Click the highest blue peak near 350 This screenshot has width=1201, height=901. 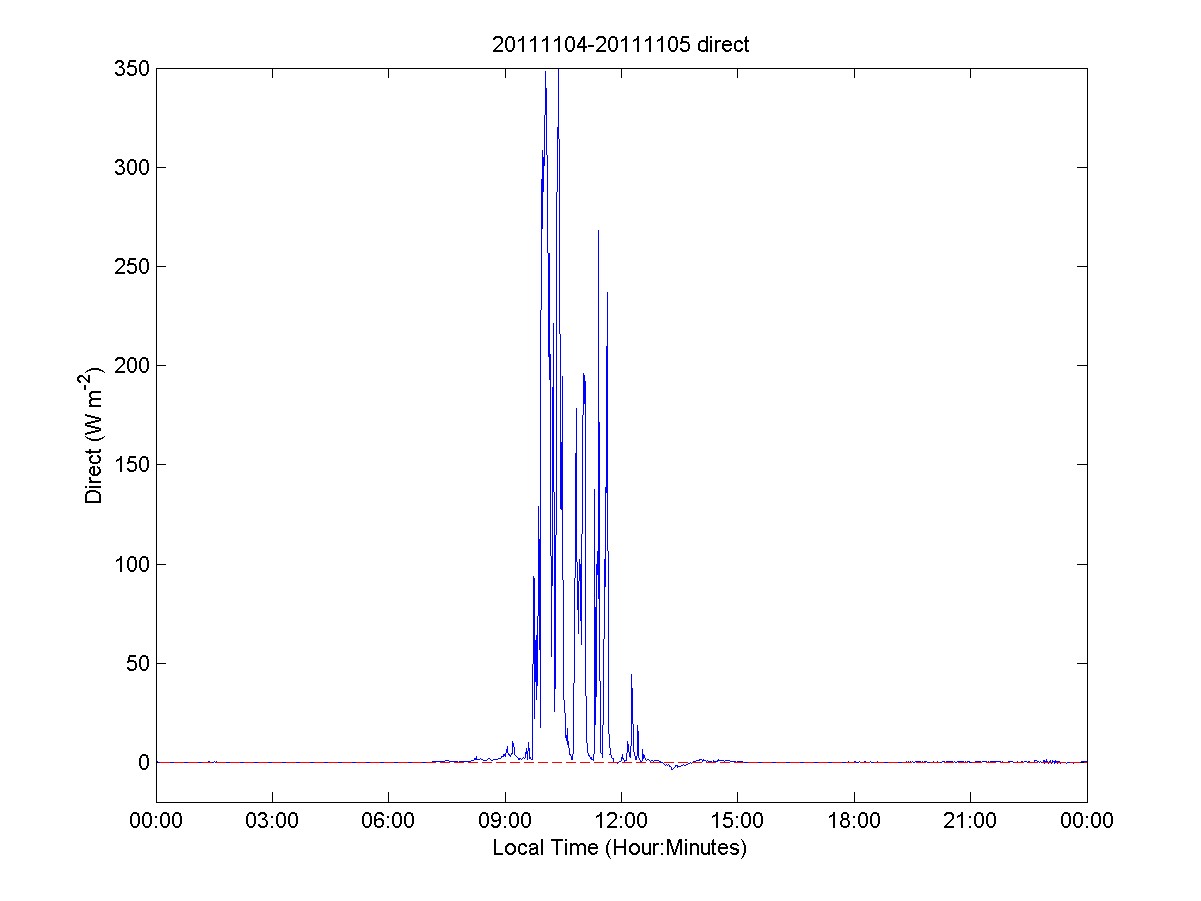click(558, 72)
